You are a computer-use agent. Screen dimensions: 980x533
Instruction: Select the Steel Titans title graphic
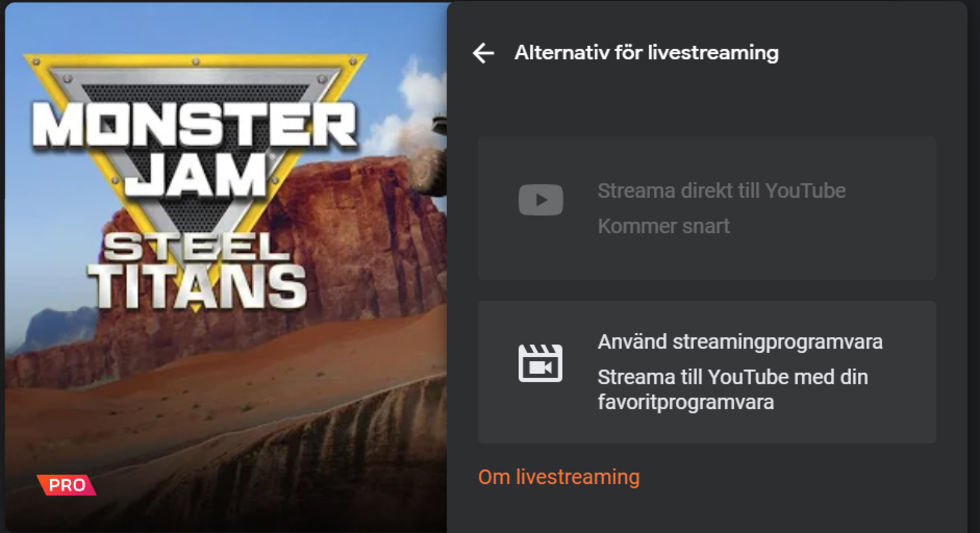pyautogui.click(x=197, y=271)
